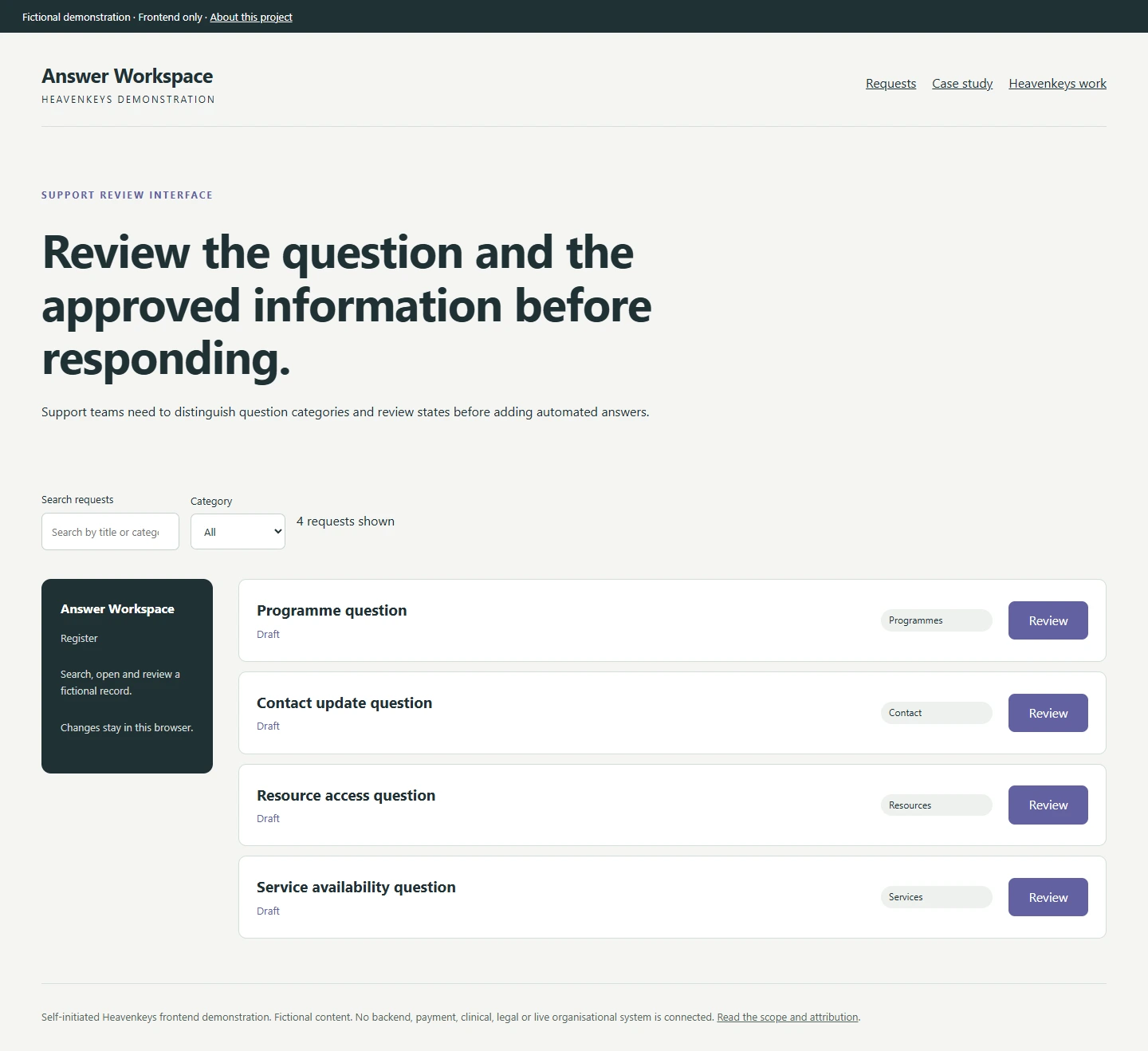Go to Requests in the top navigation

890,84
